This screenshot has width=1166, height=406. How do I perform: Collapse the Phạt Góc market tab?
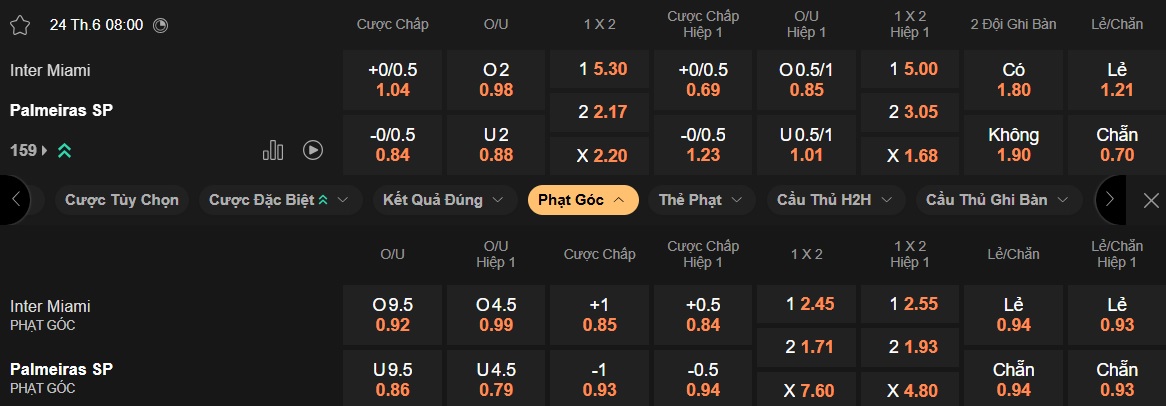tap(582, 200)
